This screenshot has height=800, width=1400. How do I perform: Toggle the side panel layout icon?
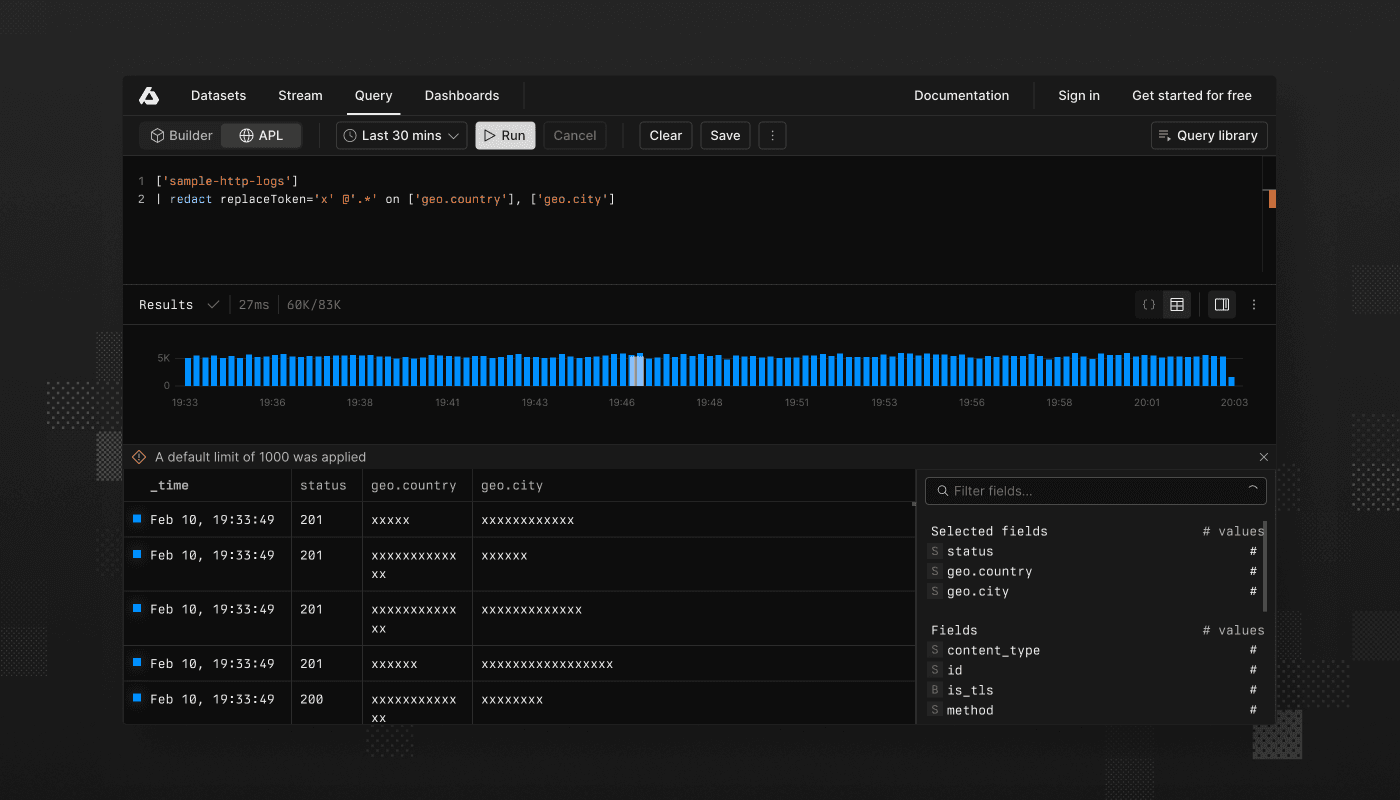pyautogui.click(x=1221, y=304)
